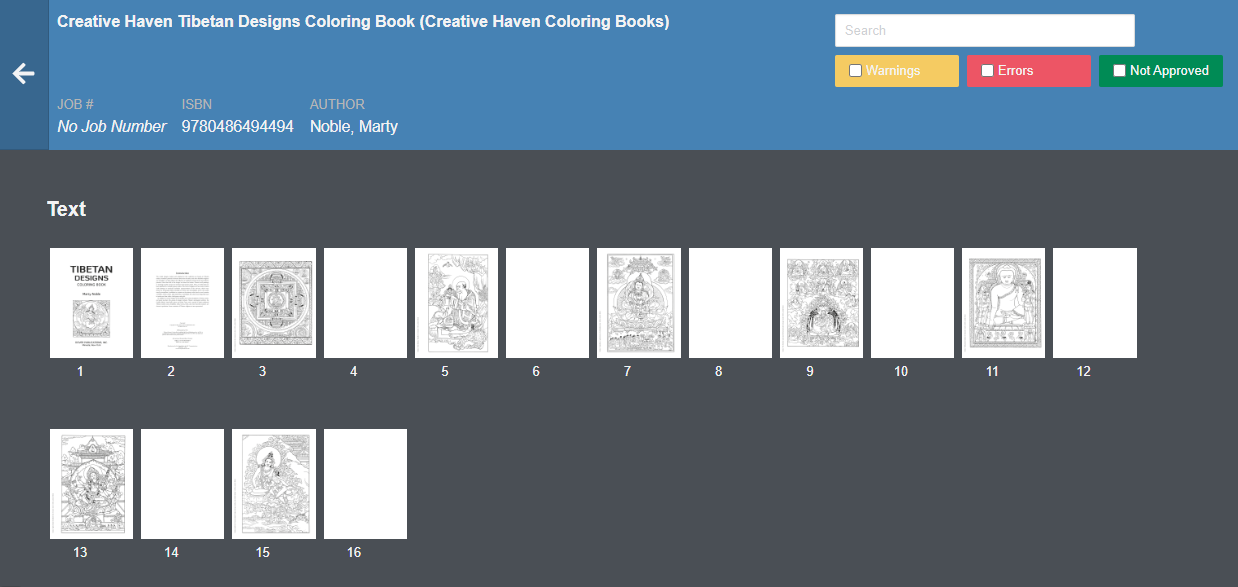Open page 3 mandala thumbnail
This screenshot has width=1238, height=587.
click(274, 303)
